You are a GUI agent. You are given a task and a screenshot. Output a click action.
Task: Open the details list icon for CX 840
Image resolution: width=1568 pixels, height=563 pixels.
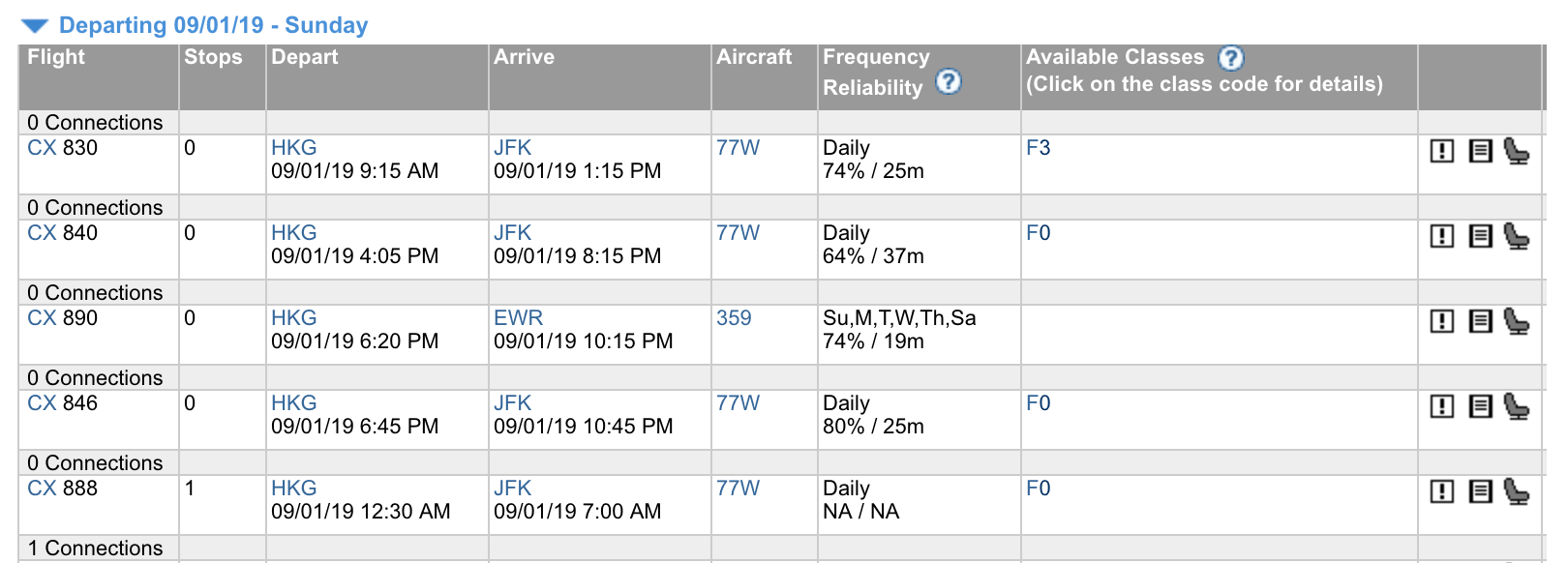[1480, 236]
